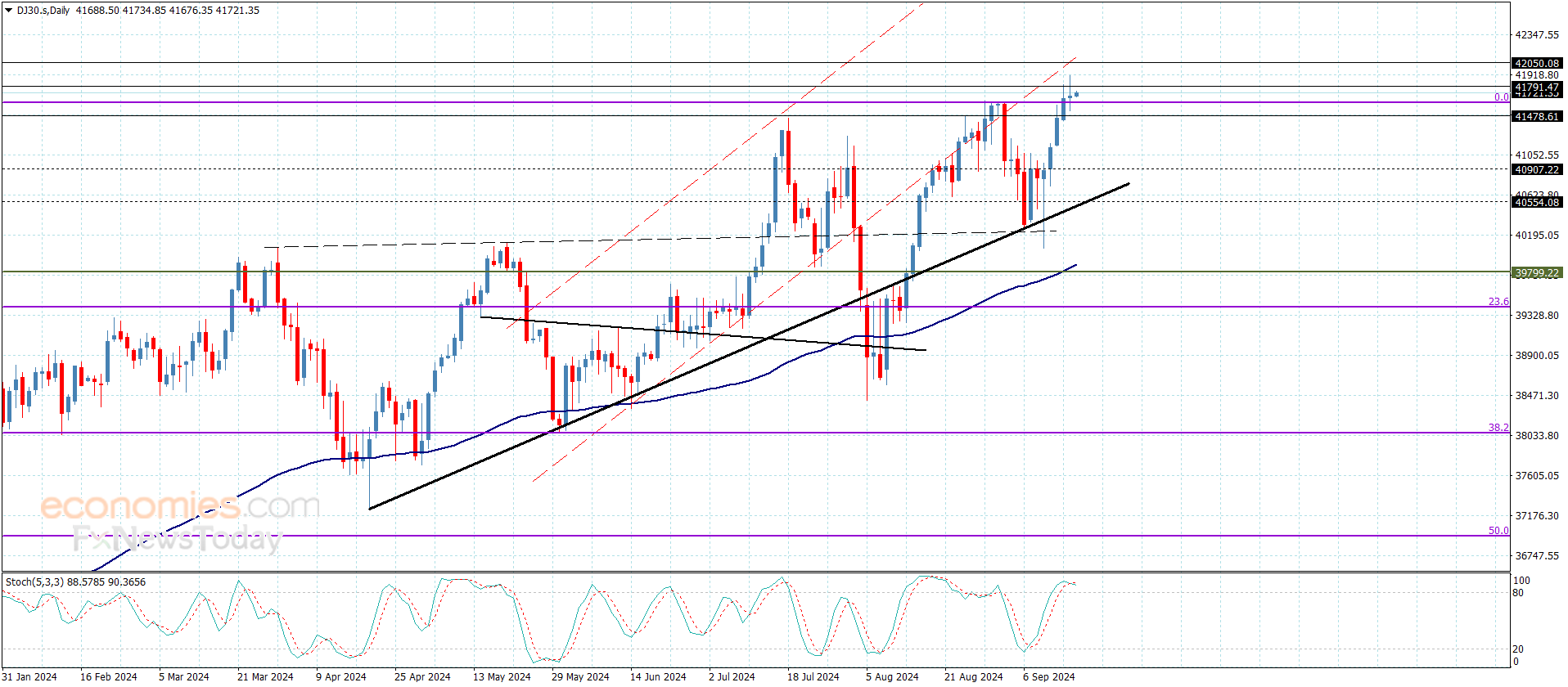The image size is (1568, 687).
Task: Click the 38471.30 price axis value
Action: click(1537, 396)
